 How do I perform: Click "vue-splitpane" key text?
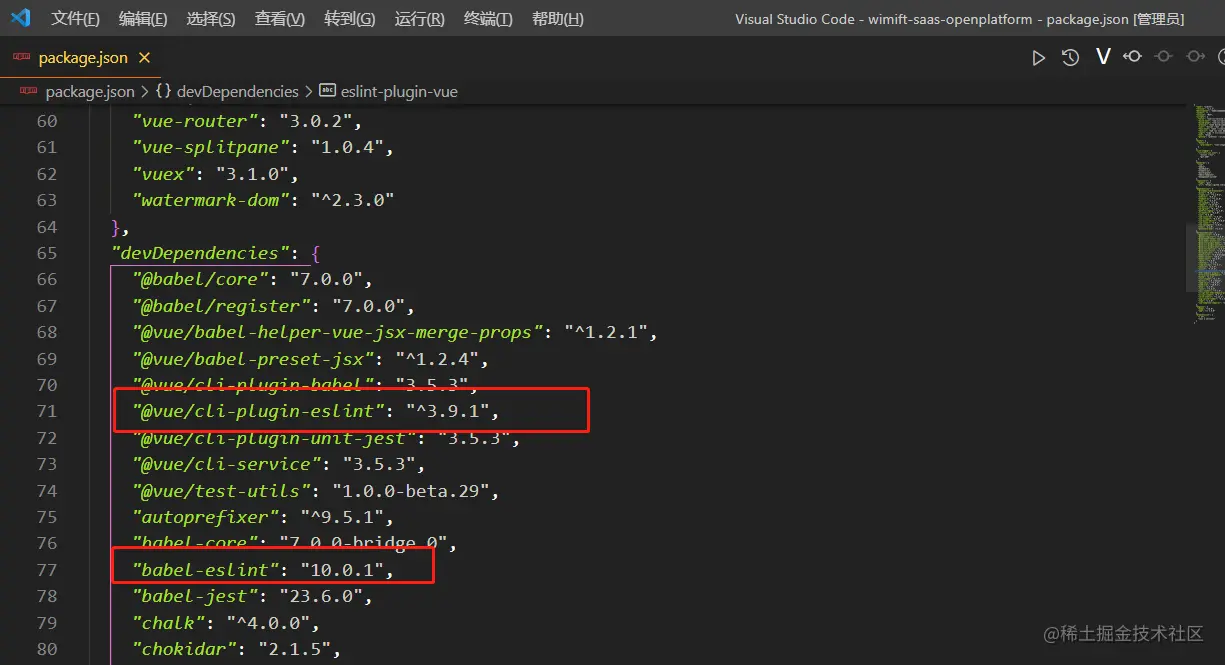click(211, 147)
